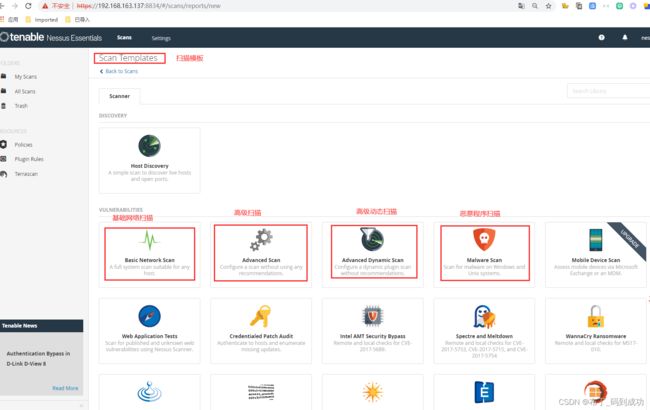This screenshot has height=410, width=650.
Task: Pick the Advanced Dynamic Scan radar icon
Action: click(x=372, y=239)
